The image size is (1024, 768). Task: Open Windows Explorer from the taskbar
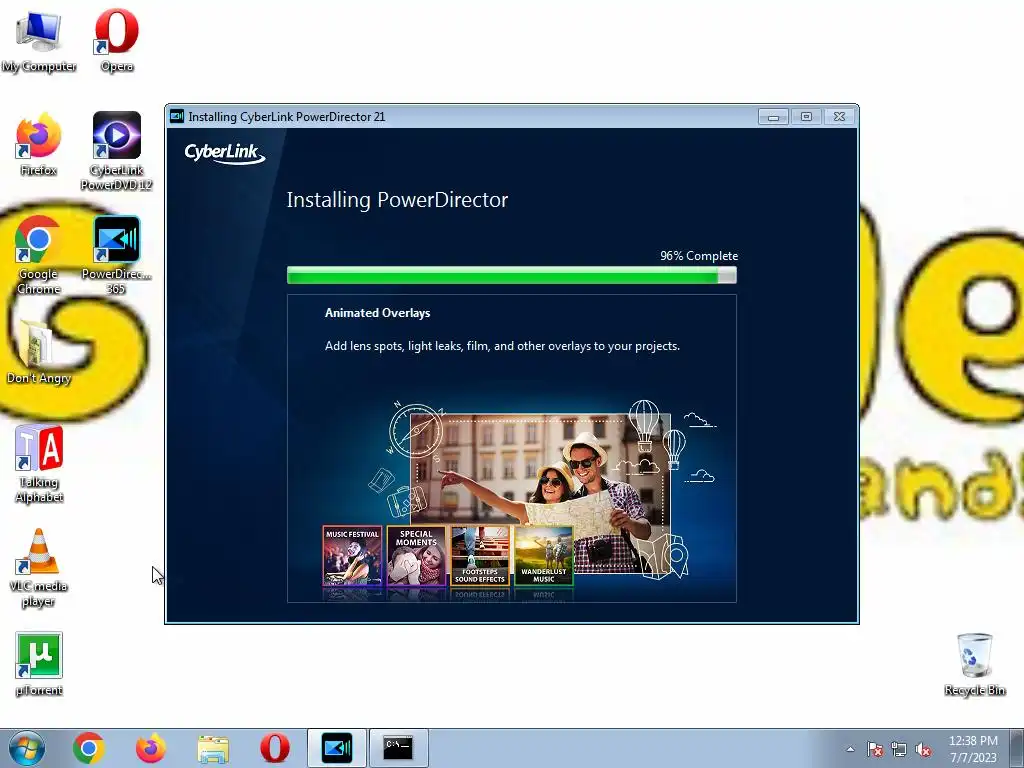[213, 750]
